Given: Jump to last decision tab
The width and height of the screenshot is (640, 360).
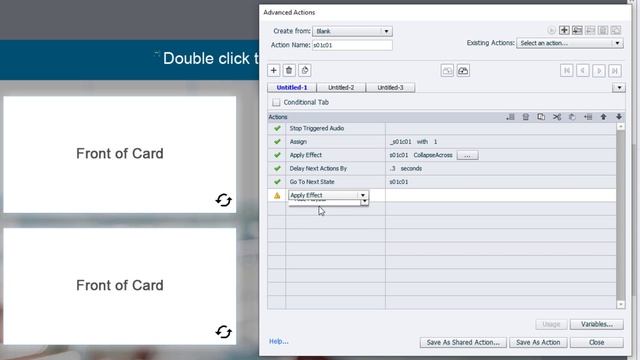Looking at the screenshot, I should (615, 71).
